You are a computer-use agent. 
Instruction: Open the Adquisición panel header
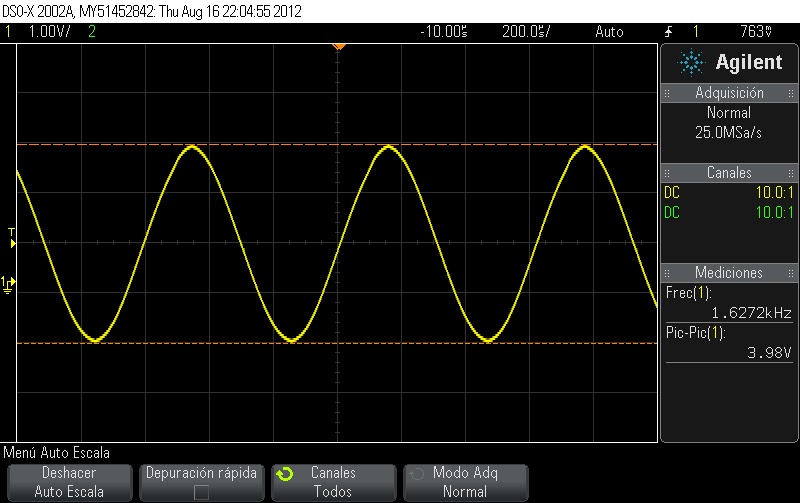(729, 93)
